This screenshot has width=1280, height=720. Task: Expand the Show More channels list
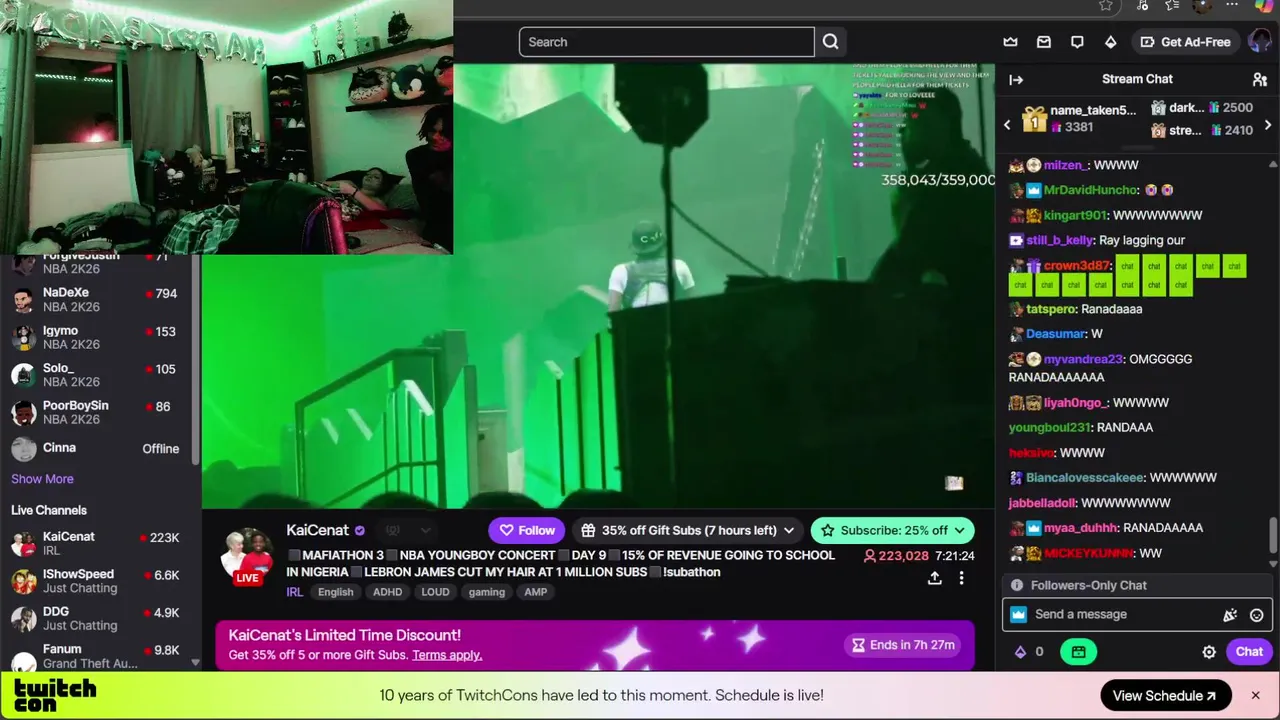pos(42,479)
